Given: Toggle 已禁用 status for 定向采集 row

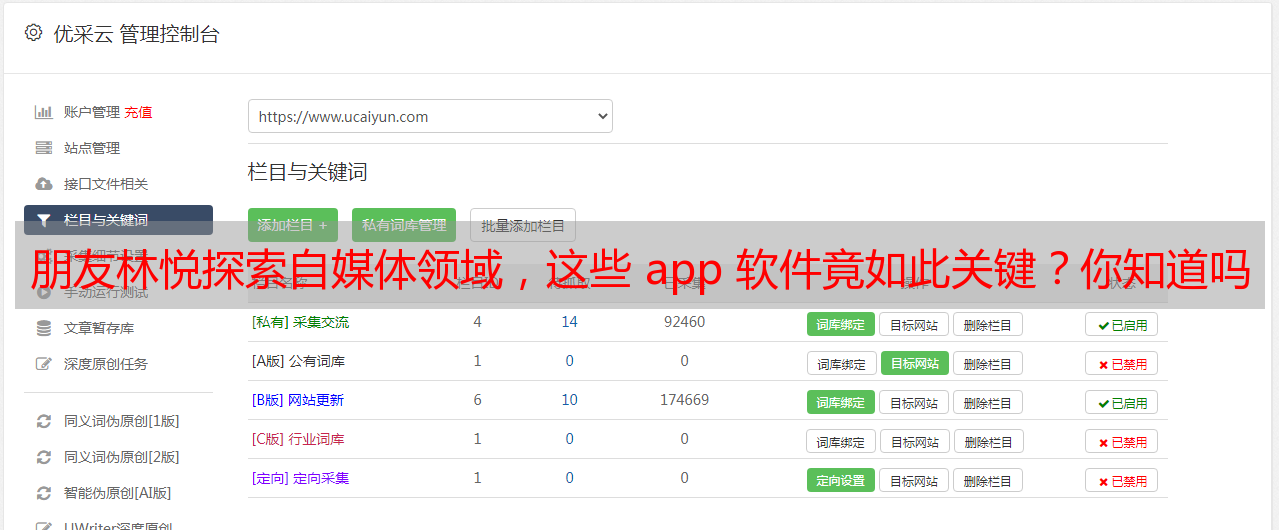Looking at the screenshot, I should pos(1121,480).
